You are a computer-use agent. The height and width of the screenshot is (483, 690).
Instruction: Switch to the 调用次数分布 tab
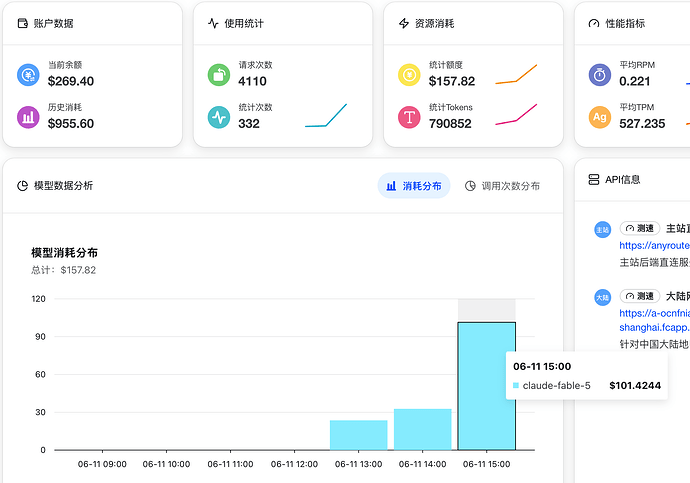(503, 186)
